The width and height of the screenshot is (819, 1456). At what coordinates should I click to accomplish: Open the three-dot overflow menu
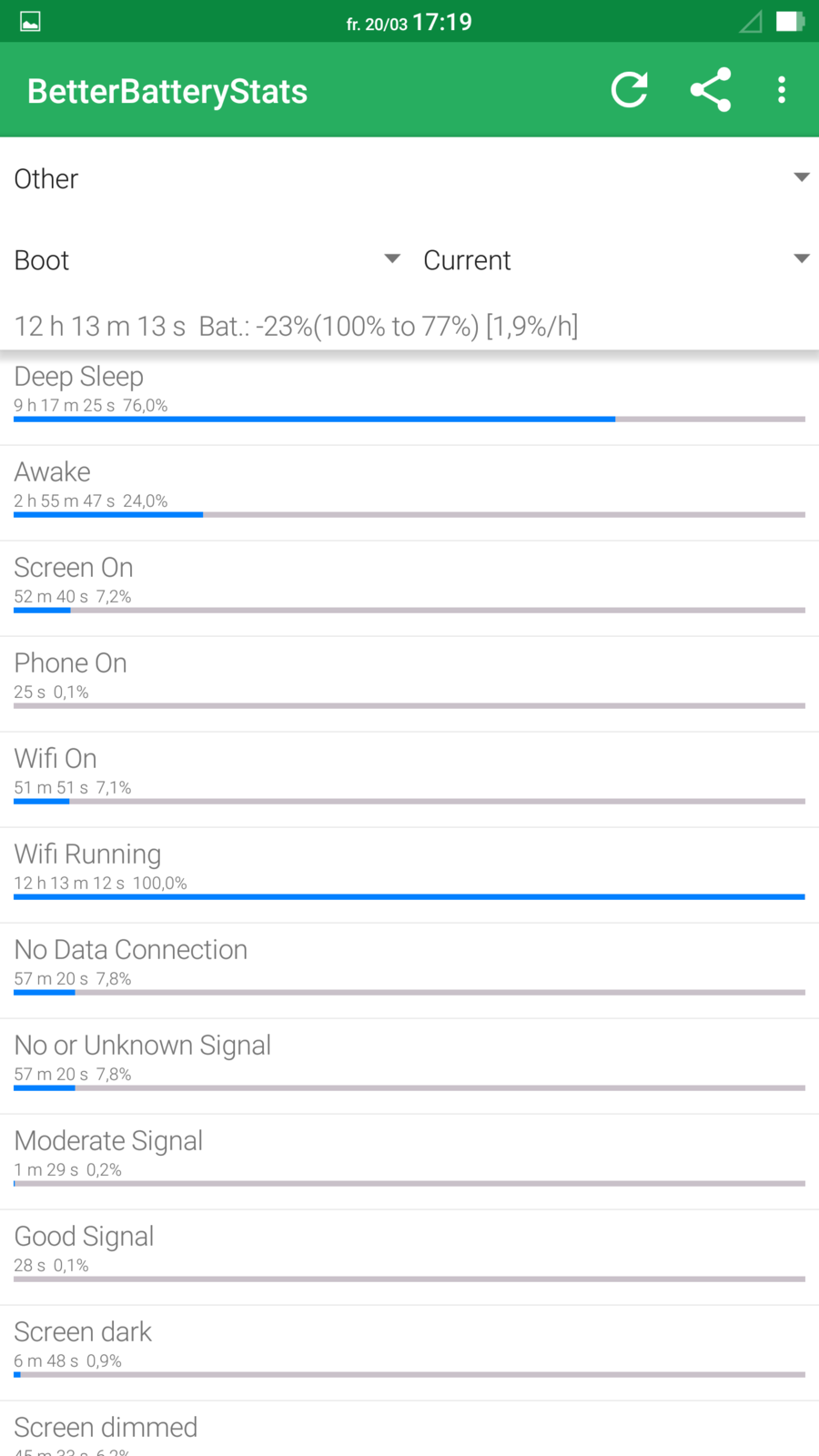tap(782, 90)
